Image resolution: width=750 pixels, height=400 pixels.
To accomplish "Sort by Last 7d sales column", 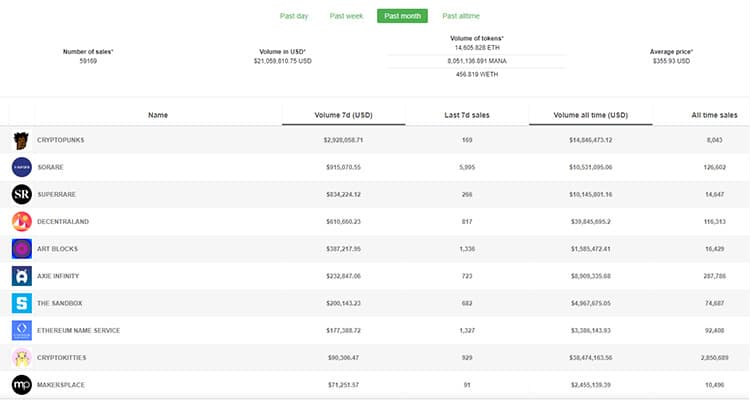I will pyautogui.click(x=467, y=115).
